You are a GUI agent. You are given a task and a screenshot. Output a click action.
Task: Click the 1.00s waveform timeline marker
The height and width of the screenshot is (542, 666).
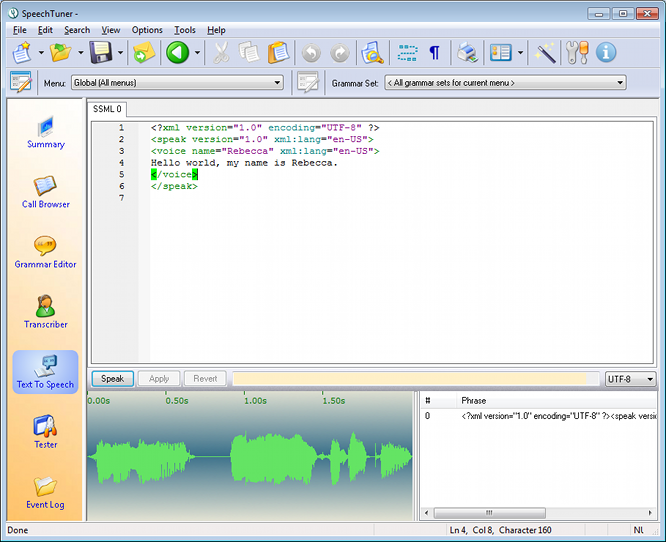[x=254, y=401]
